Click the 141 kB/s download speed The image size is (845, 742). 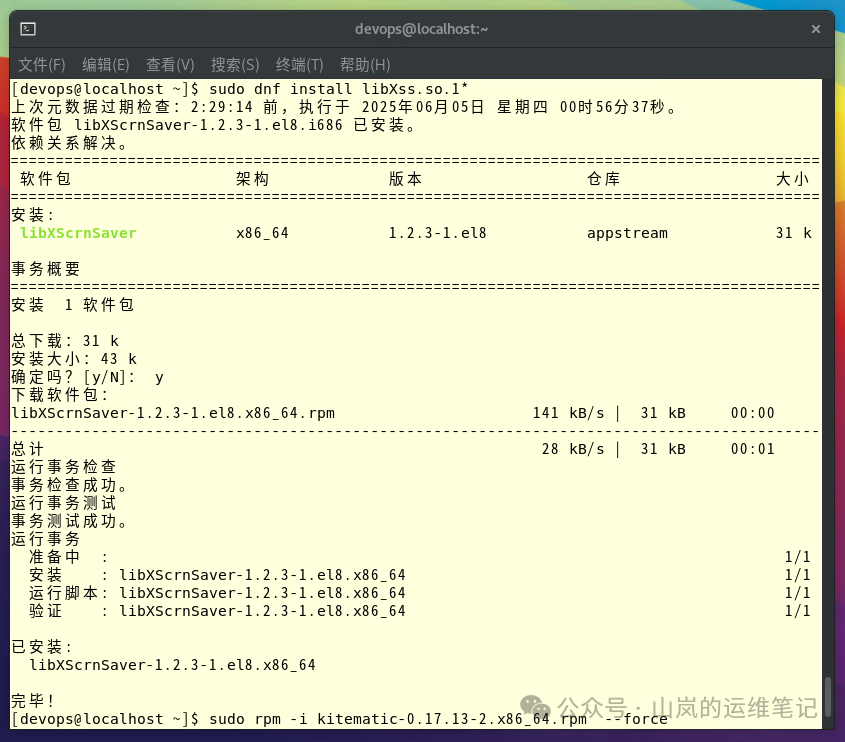coord(569,413)
